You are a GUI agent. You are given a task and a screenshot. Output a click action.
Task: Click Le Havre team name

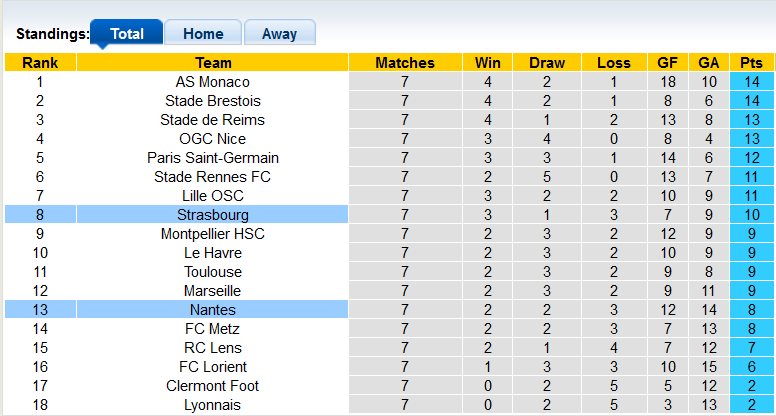click(x=213, y=253)
